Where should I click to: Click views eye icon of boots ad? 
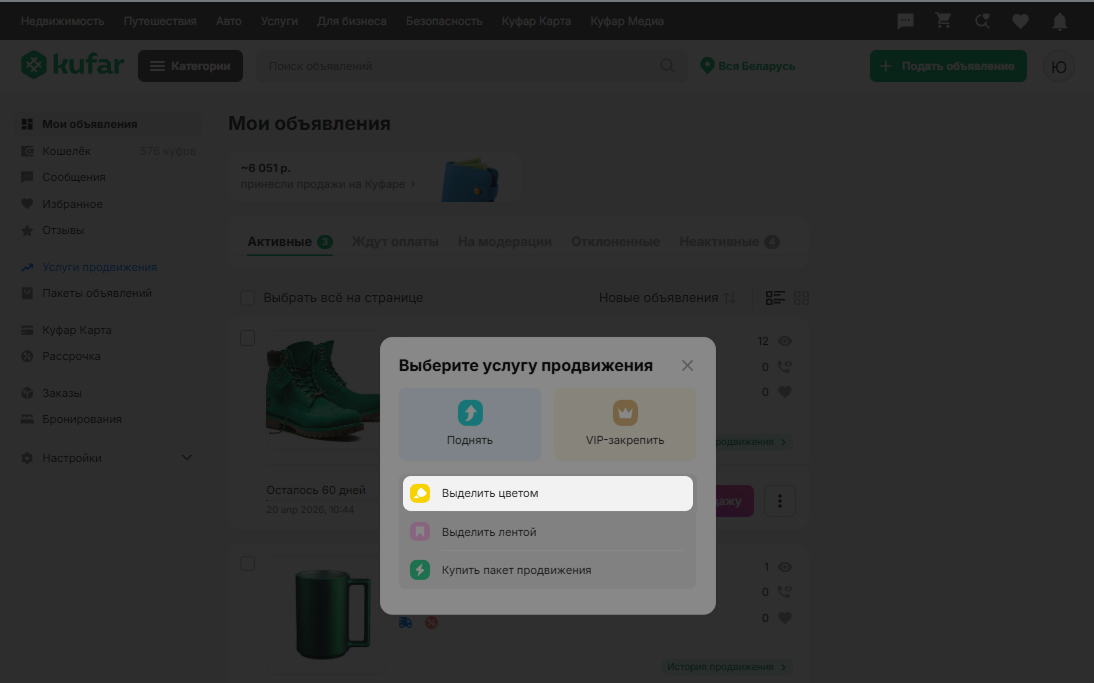pos(785,341)
